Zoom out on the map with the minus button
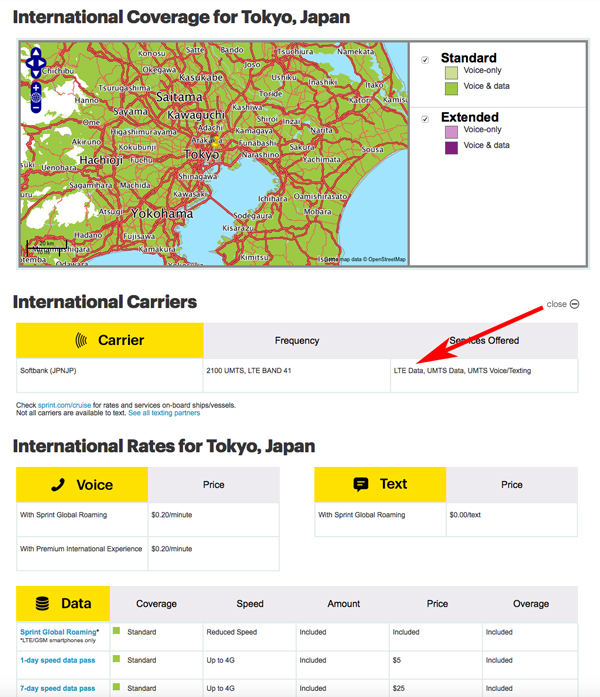This screenshot has height=697, width=600. coord(36,107)
